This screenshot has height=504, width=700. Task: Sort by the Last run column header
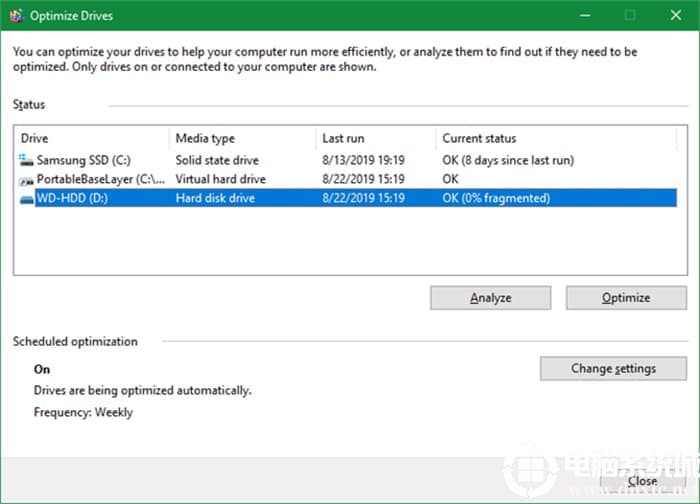coord(376,138)
